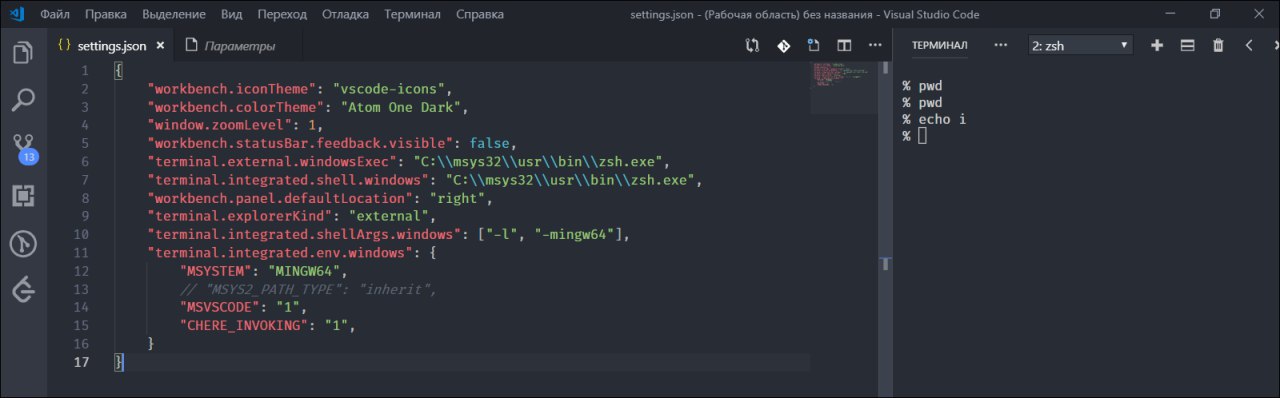
Task: Open the Файл menu
Action: pos(55,15)
